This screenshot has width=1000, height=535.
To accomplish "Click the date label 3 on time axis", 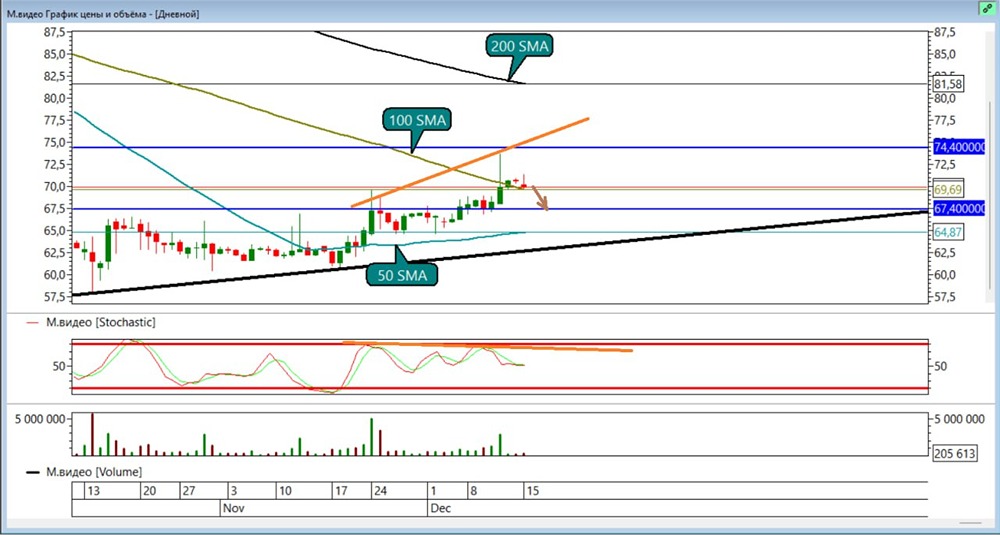I will pos(234,492).
